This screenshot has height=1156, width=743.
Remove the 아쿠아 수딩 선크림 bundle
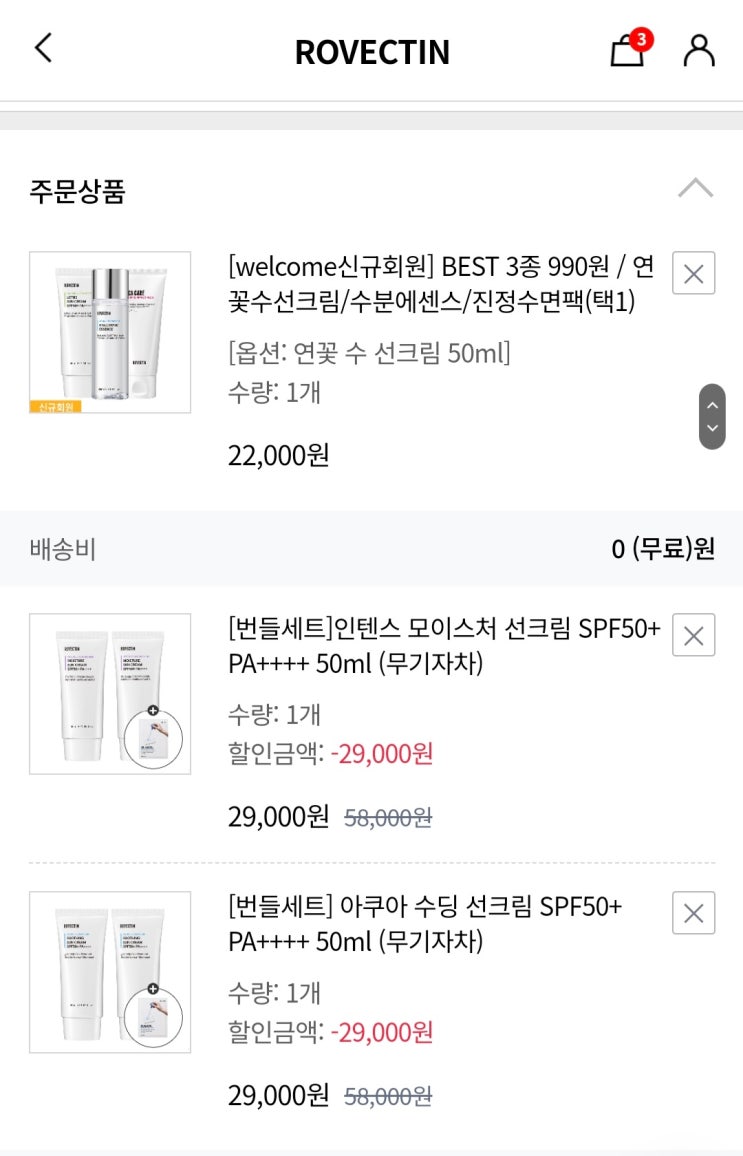click(x=693, y=913)
